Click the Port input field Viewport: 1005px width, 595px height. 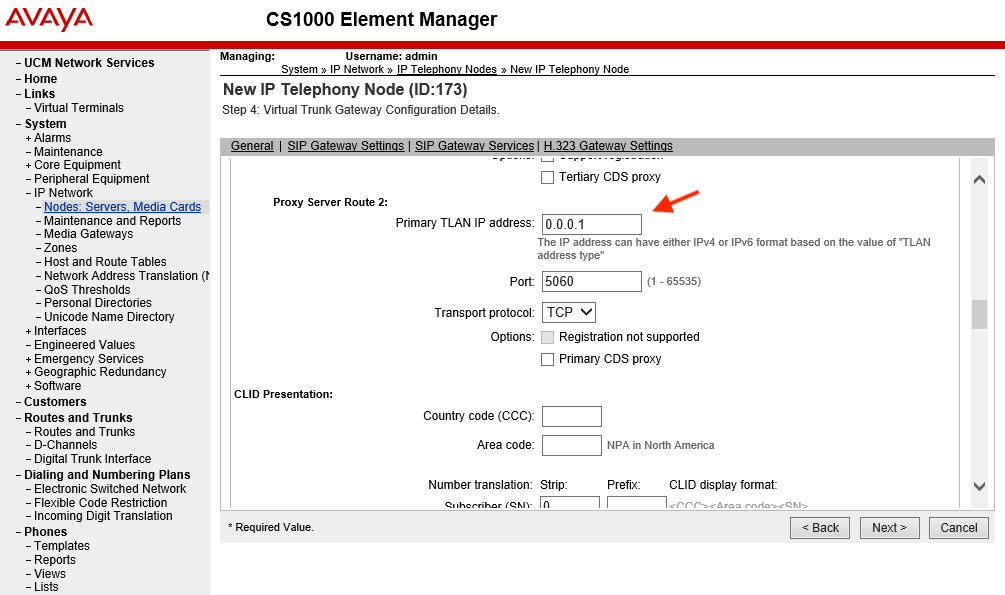[592, 281]
